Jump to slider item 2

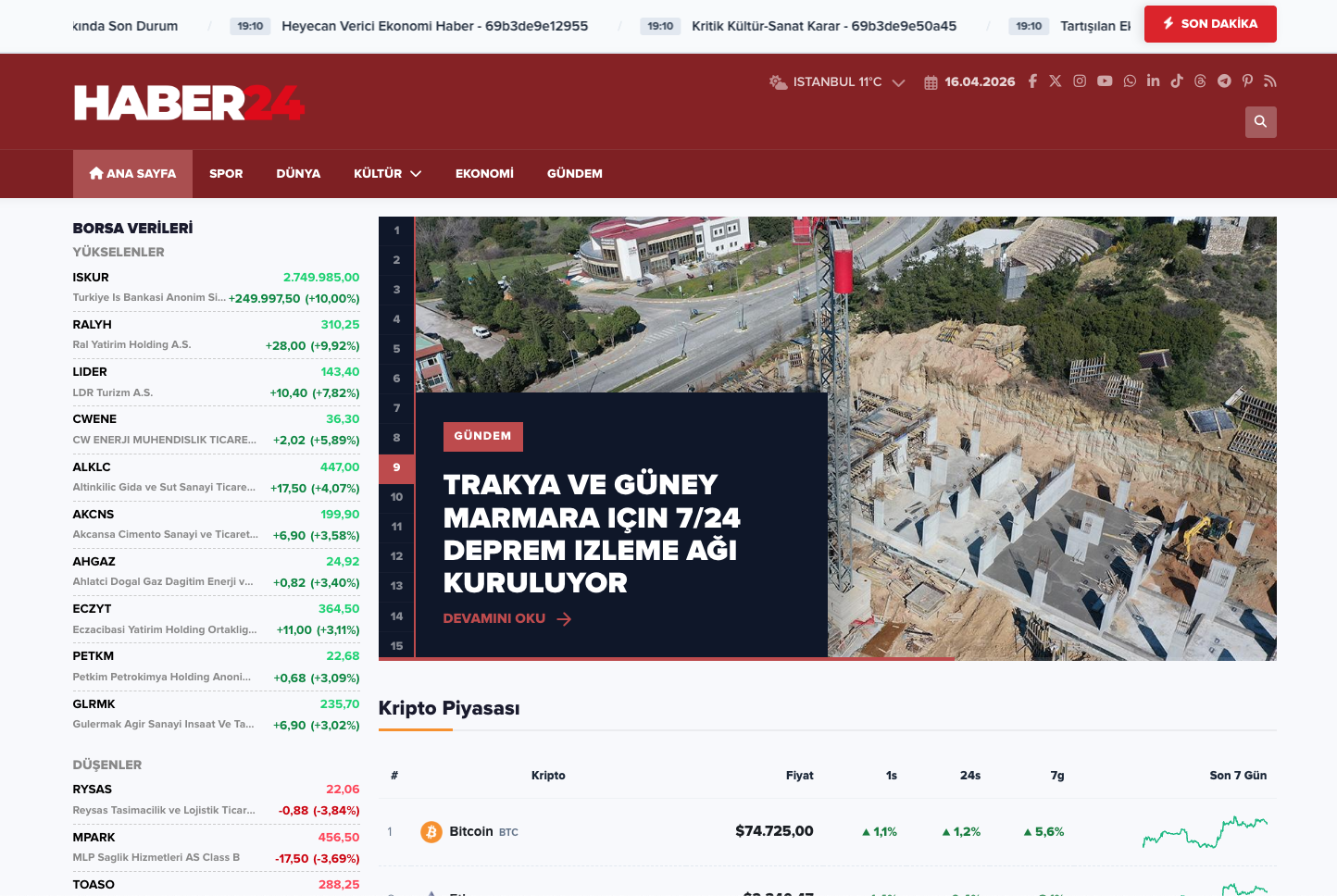click(x=396, y=260)
